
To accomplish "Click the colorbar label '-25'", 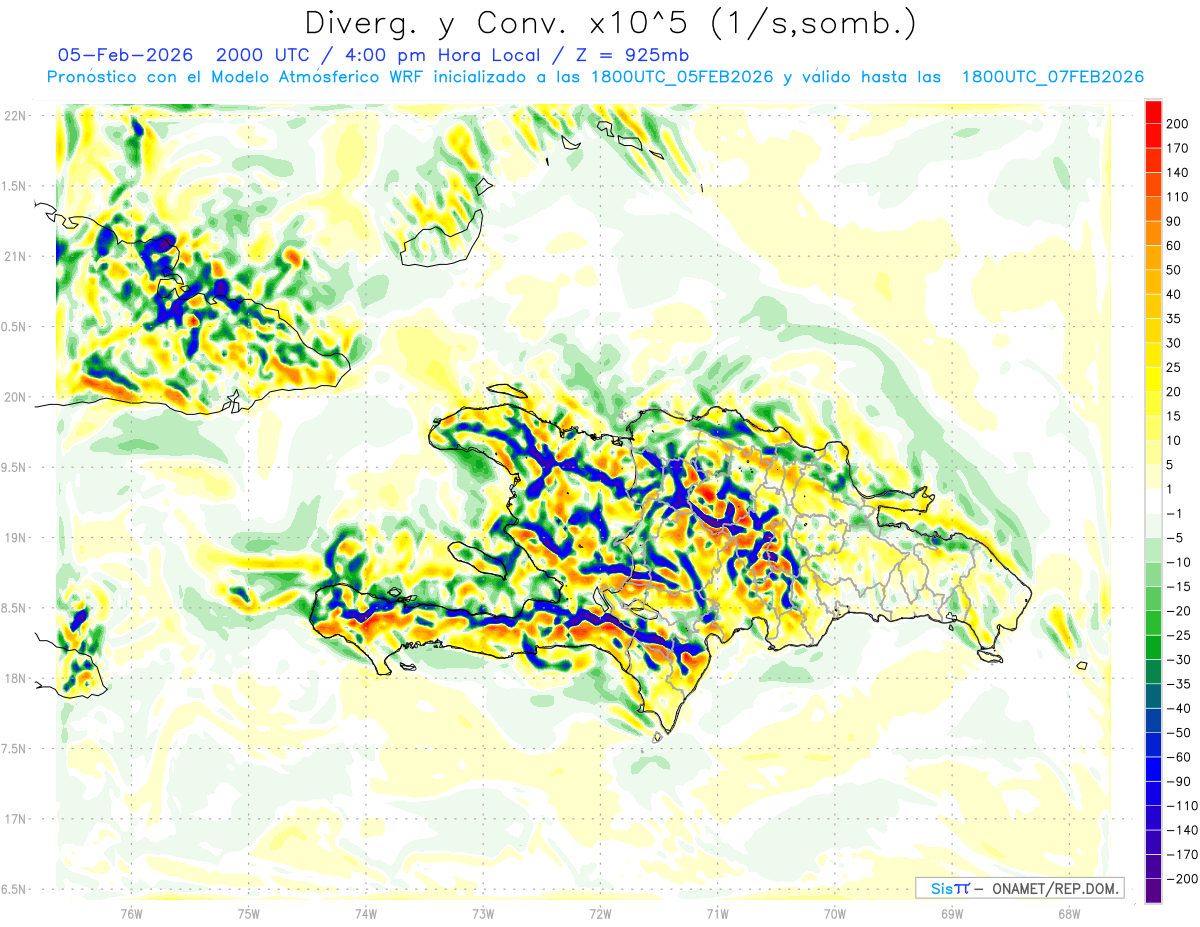I will 1177,635.
